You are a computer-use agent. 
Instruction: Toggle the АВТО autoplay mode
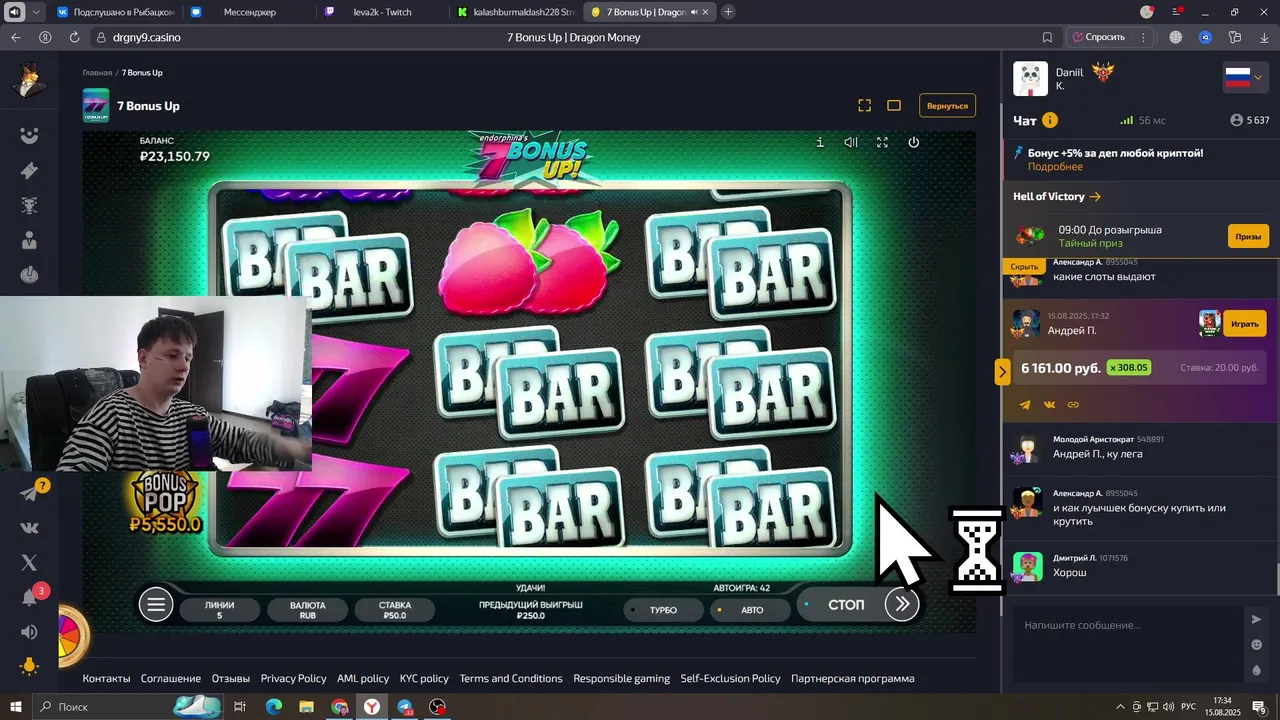pyautogui.click(x=752, y=609)
